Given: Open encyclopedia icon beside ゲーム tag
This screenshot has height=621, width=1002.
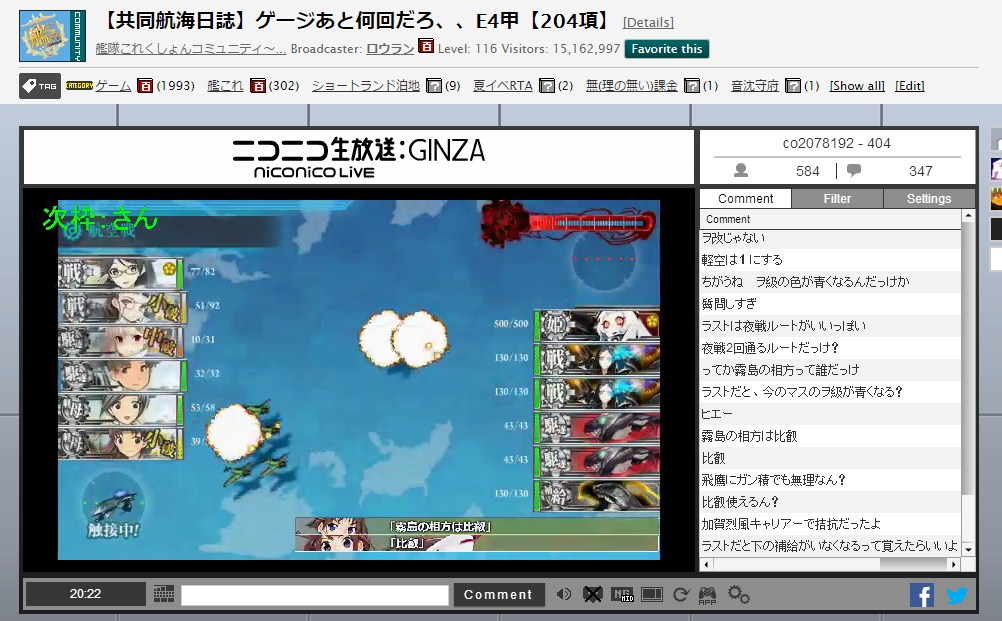Looking at the screenshot, I should coord(145,86).
